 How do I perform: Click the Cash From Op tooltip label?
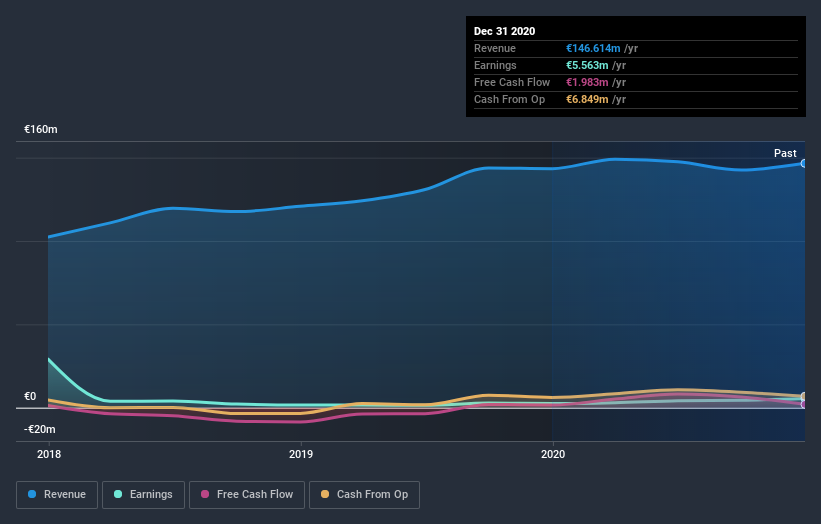(509, 99)
